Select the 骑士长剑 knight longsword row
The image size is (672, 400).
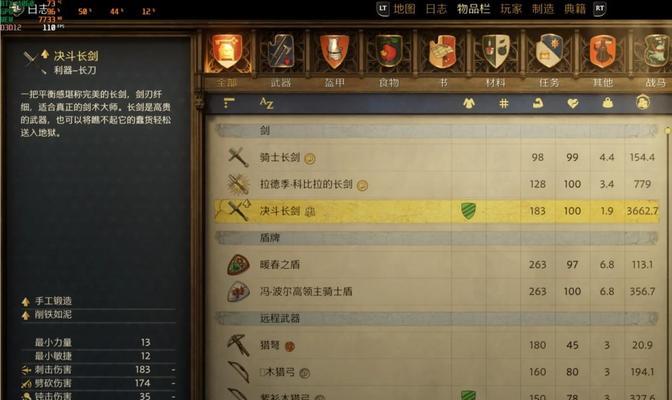[436, 157]
